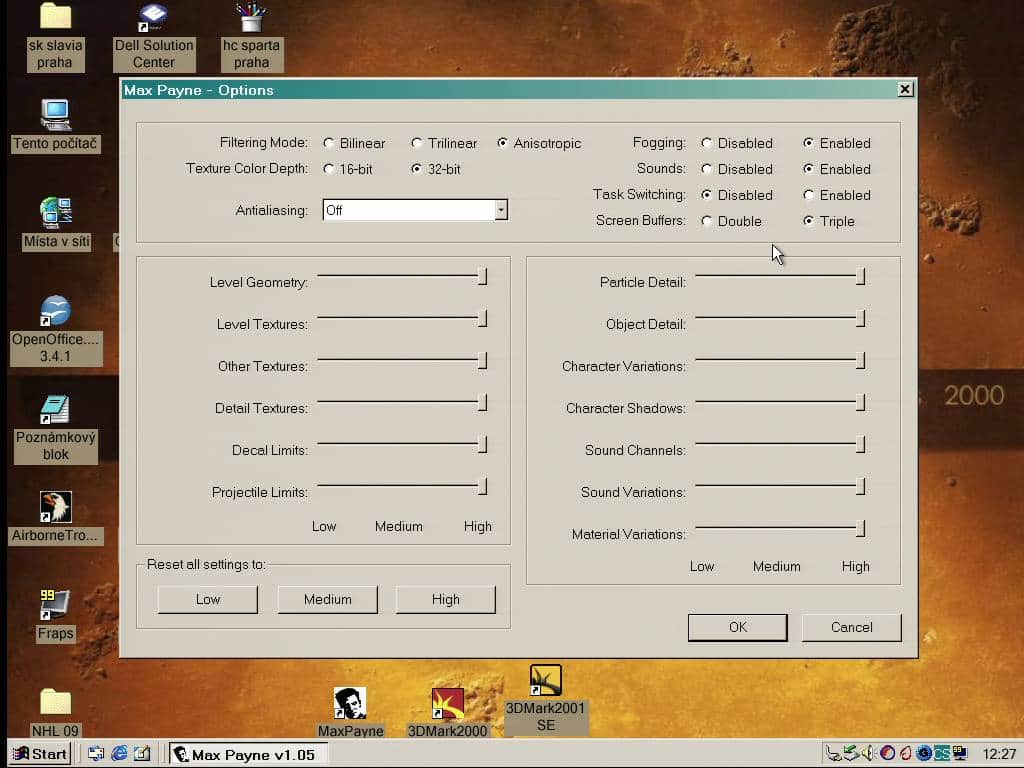
Task: Set Task Switching to Enabled
Action: [x=808, y=195]
